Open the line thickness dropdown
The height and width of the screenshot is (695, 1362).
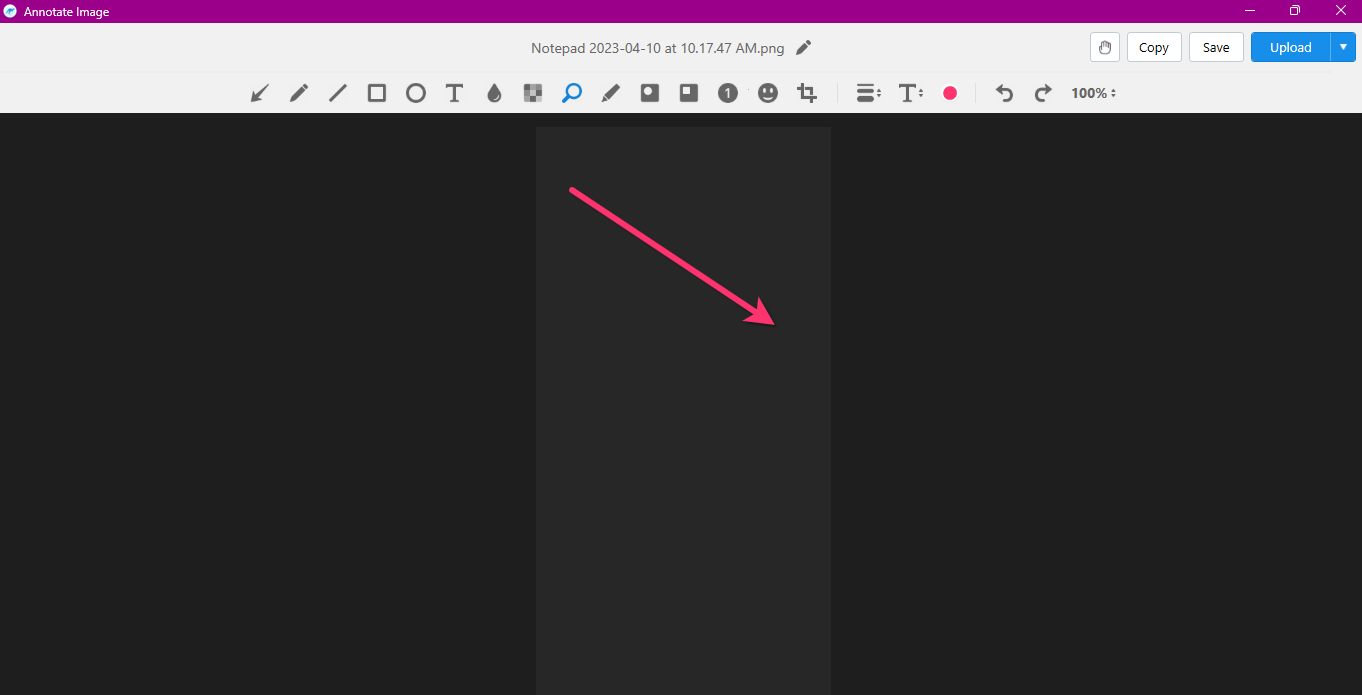pos(868,93)
